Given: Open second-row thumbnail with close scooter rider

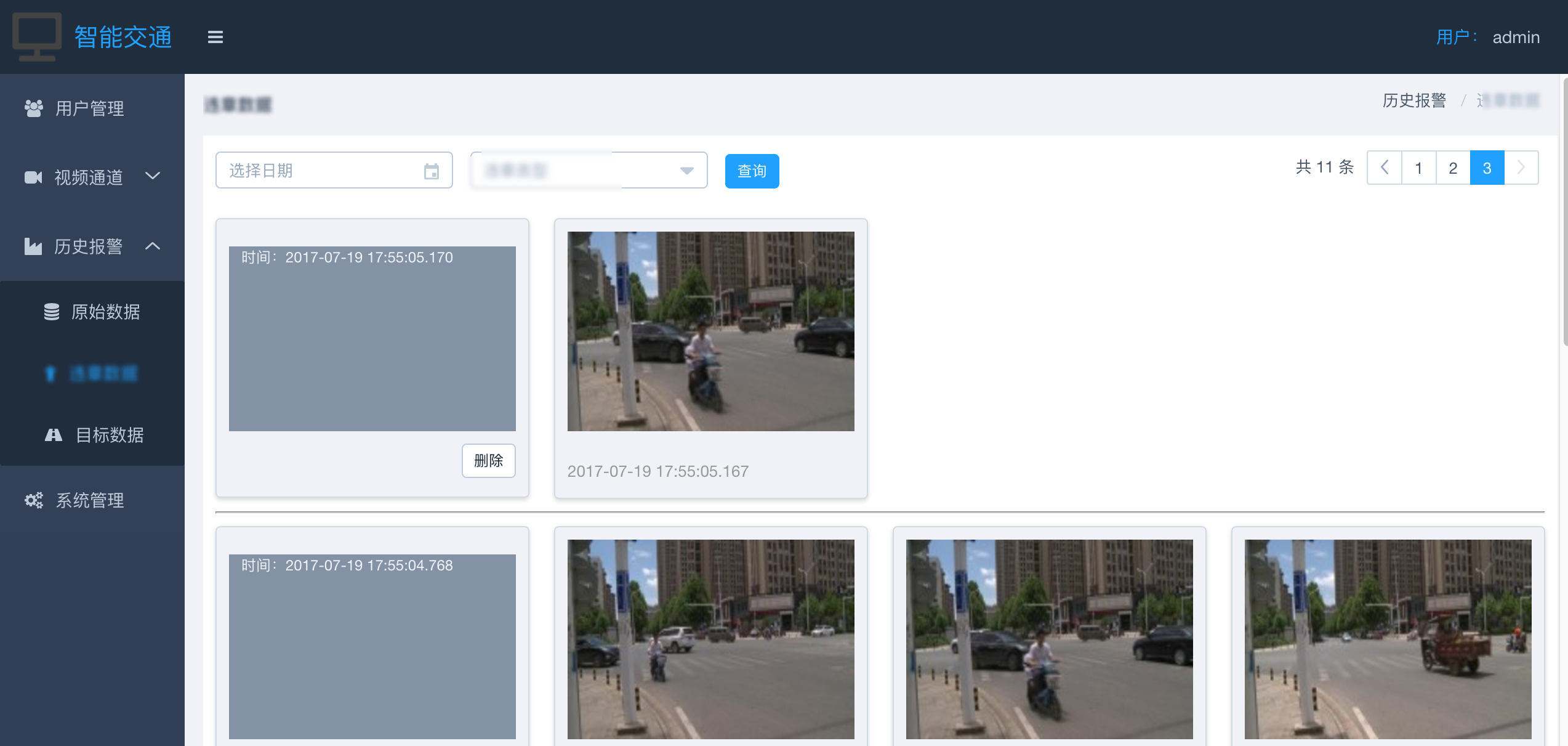Looking at the screenshot, I should tap(1049, 639).
